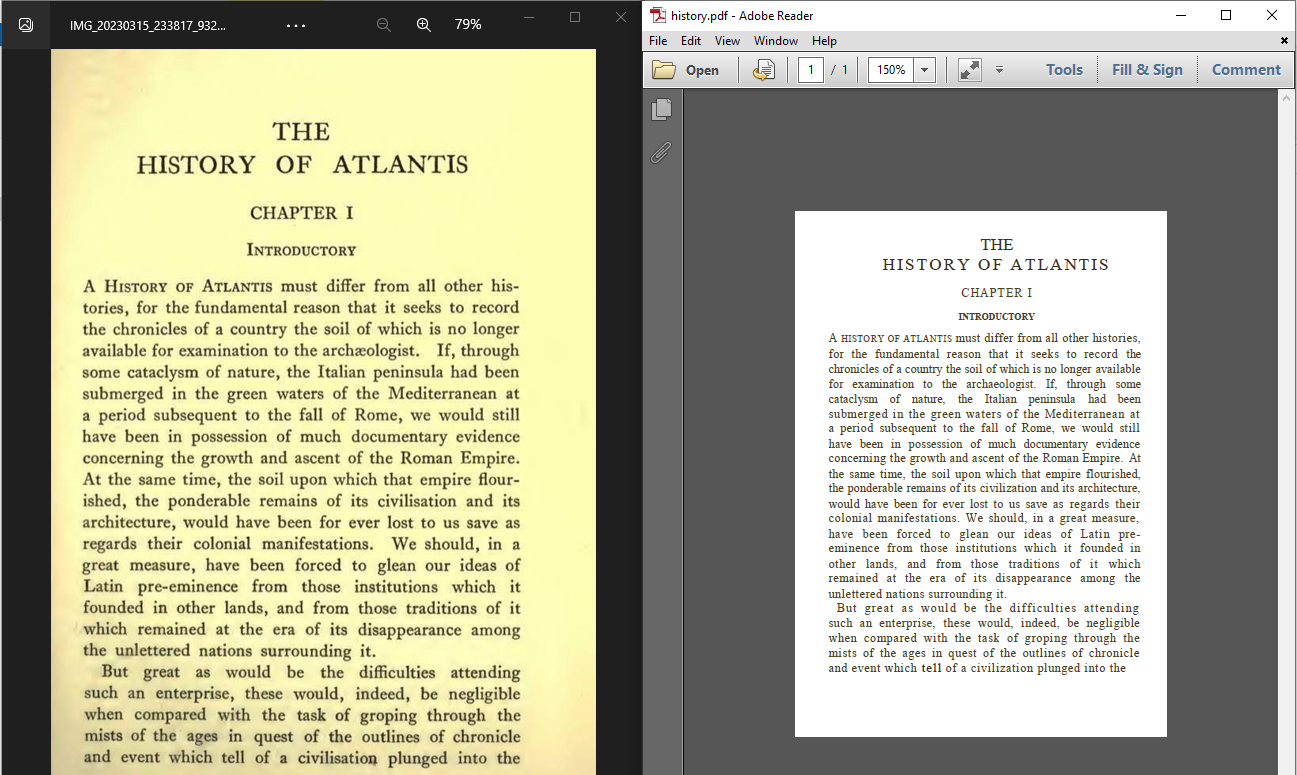Click the convert PDF page icon

(764, 70)
